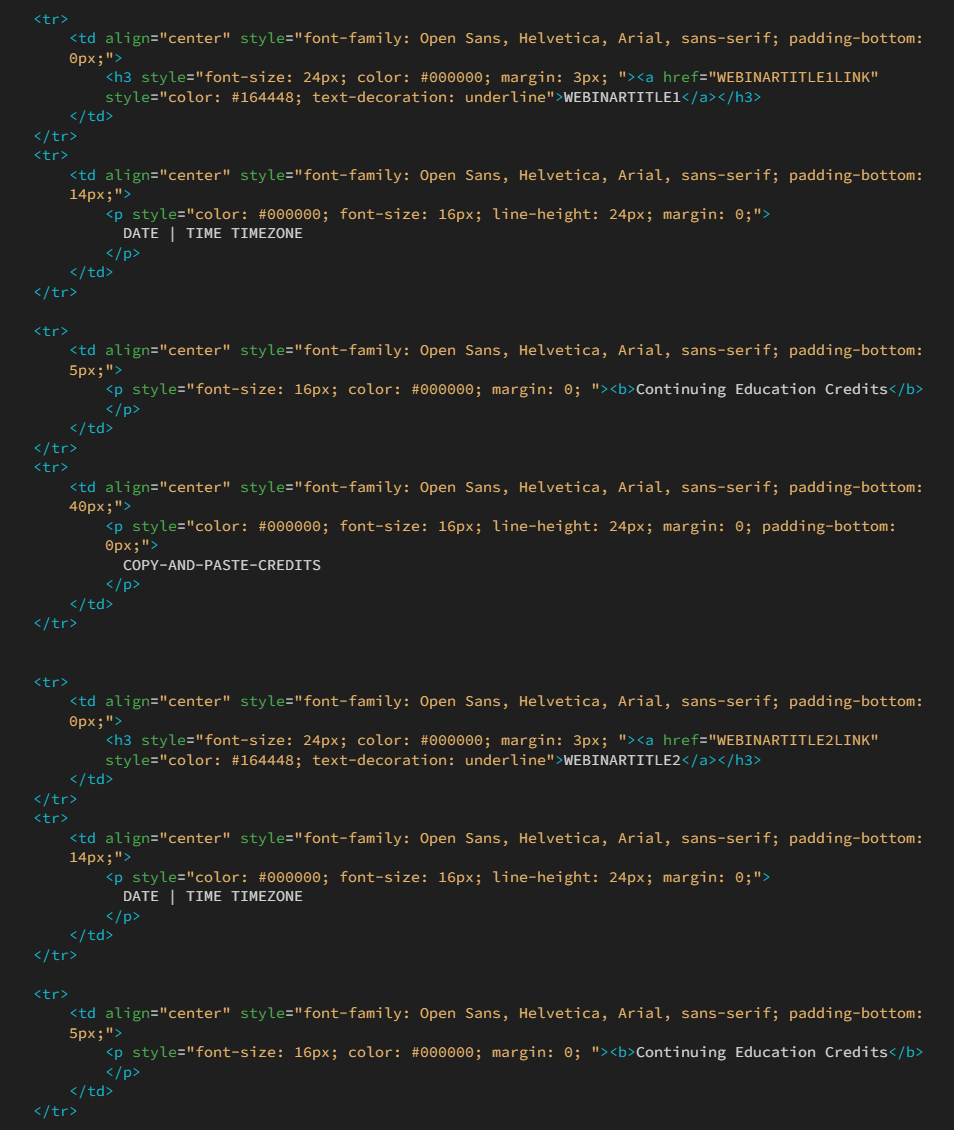Click href on the WEBINARTITLE2LINK line
The image size is (954, 1130).
click(681, 740)
